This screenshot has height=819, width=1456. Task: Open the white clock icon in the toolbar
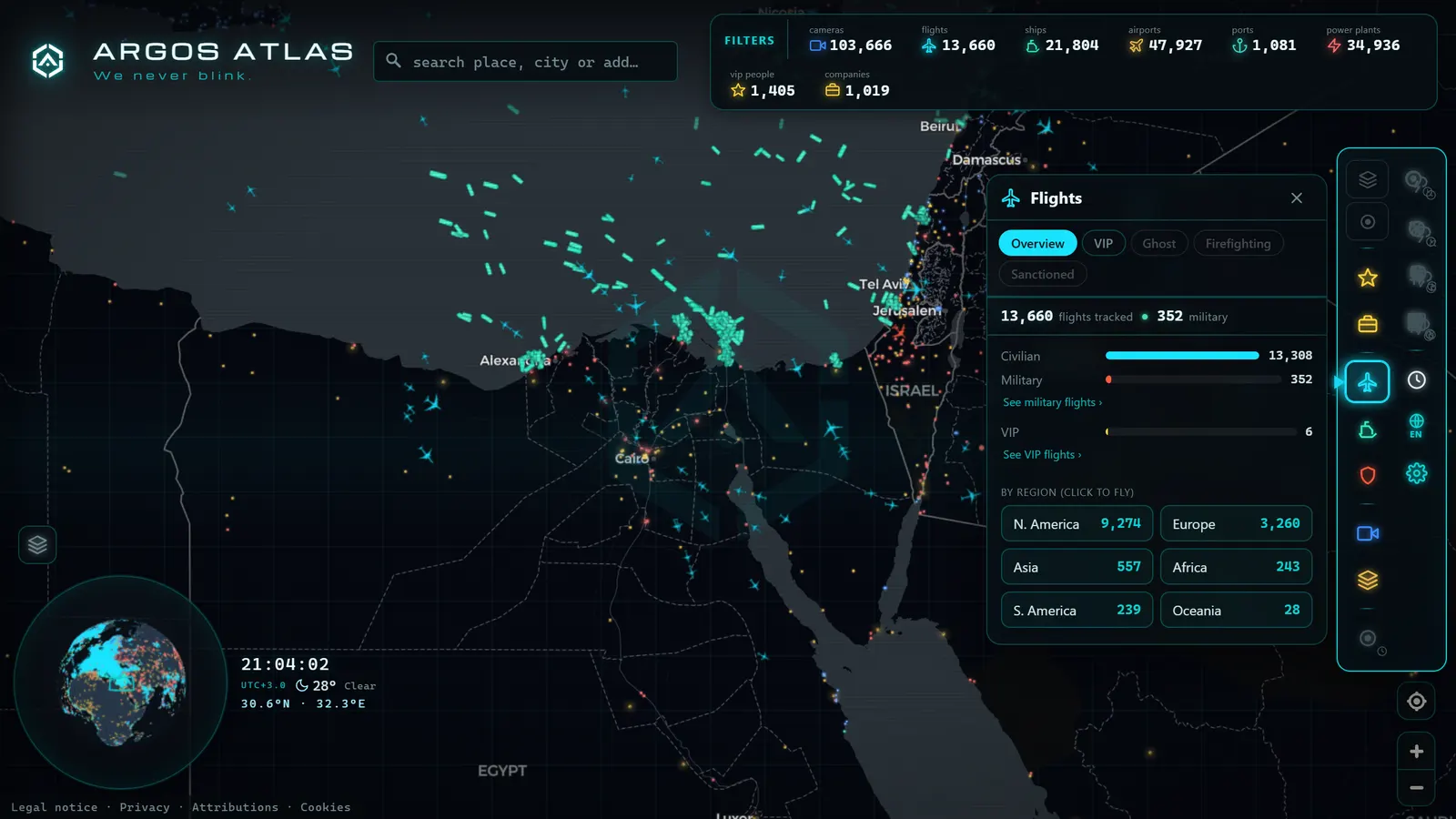1416,380
